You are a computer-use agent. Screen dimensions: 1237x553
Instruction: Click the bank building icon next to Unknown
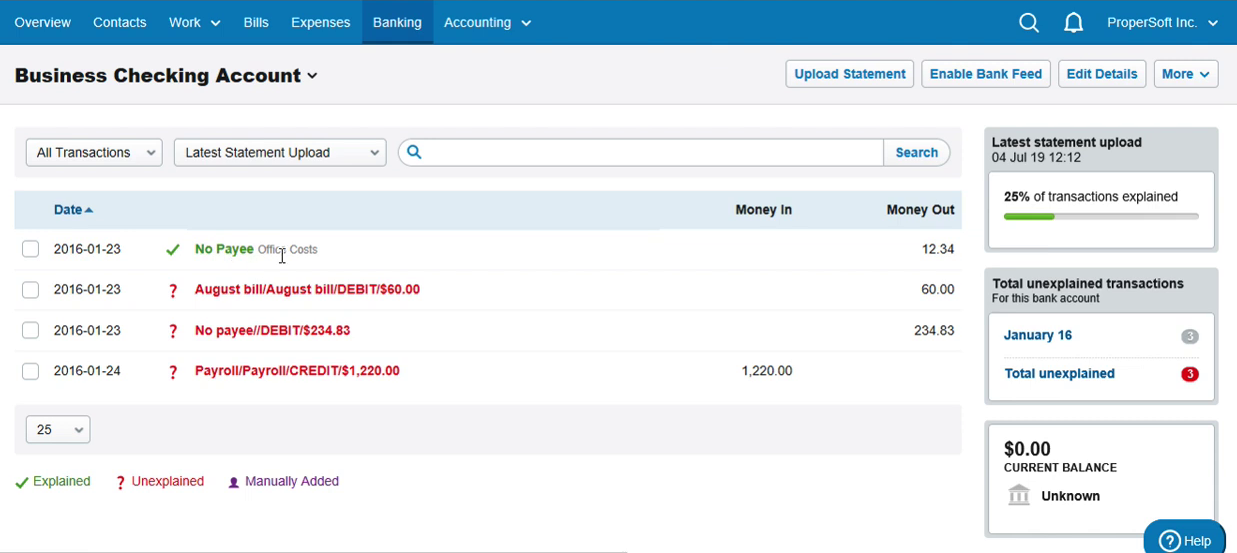(x=1019, y=495)
